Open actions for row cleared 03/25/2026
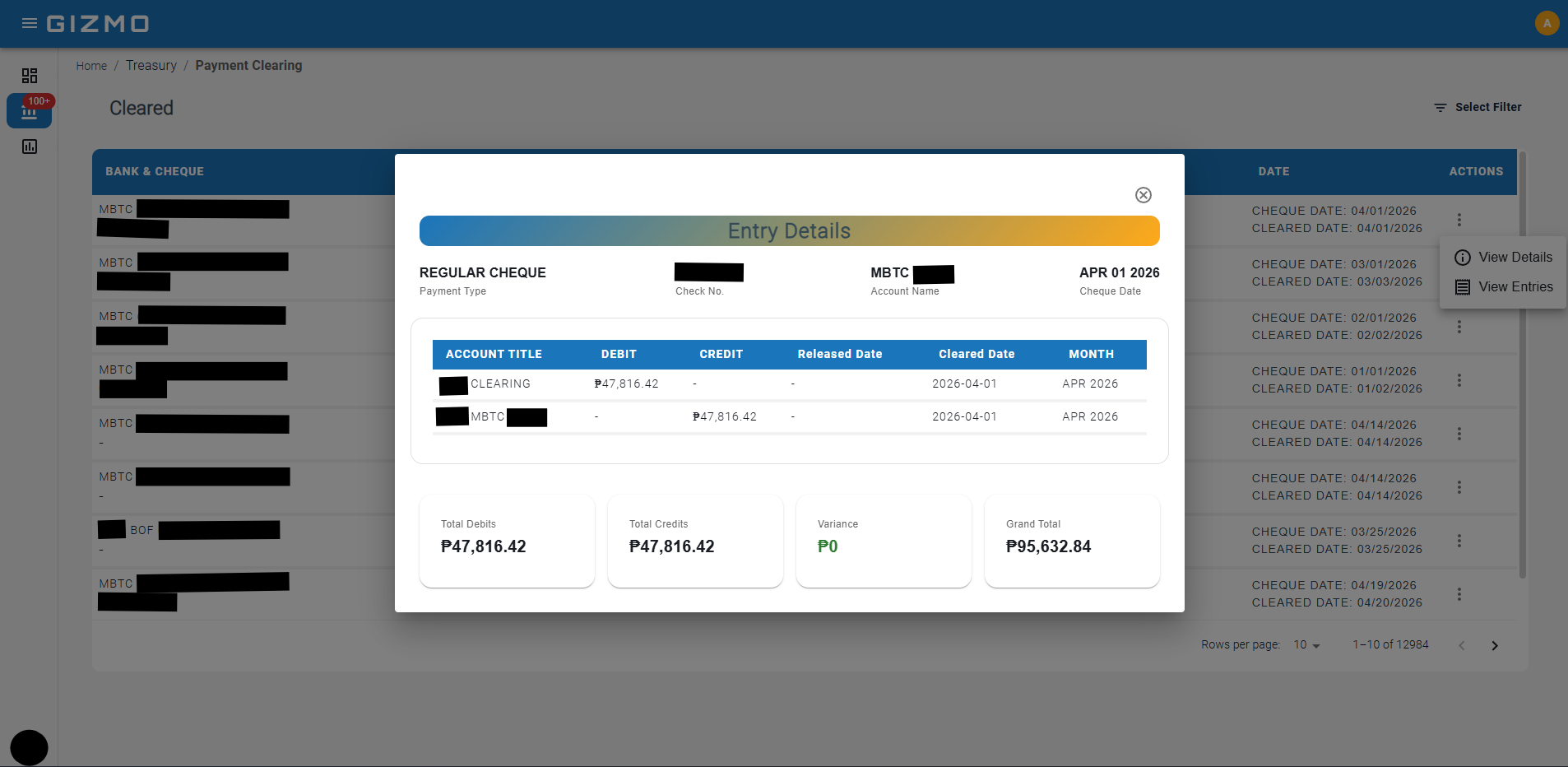The width and height of the screenshot is (1568, 767). click(1459, 541)
